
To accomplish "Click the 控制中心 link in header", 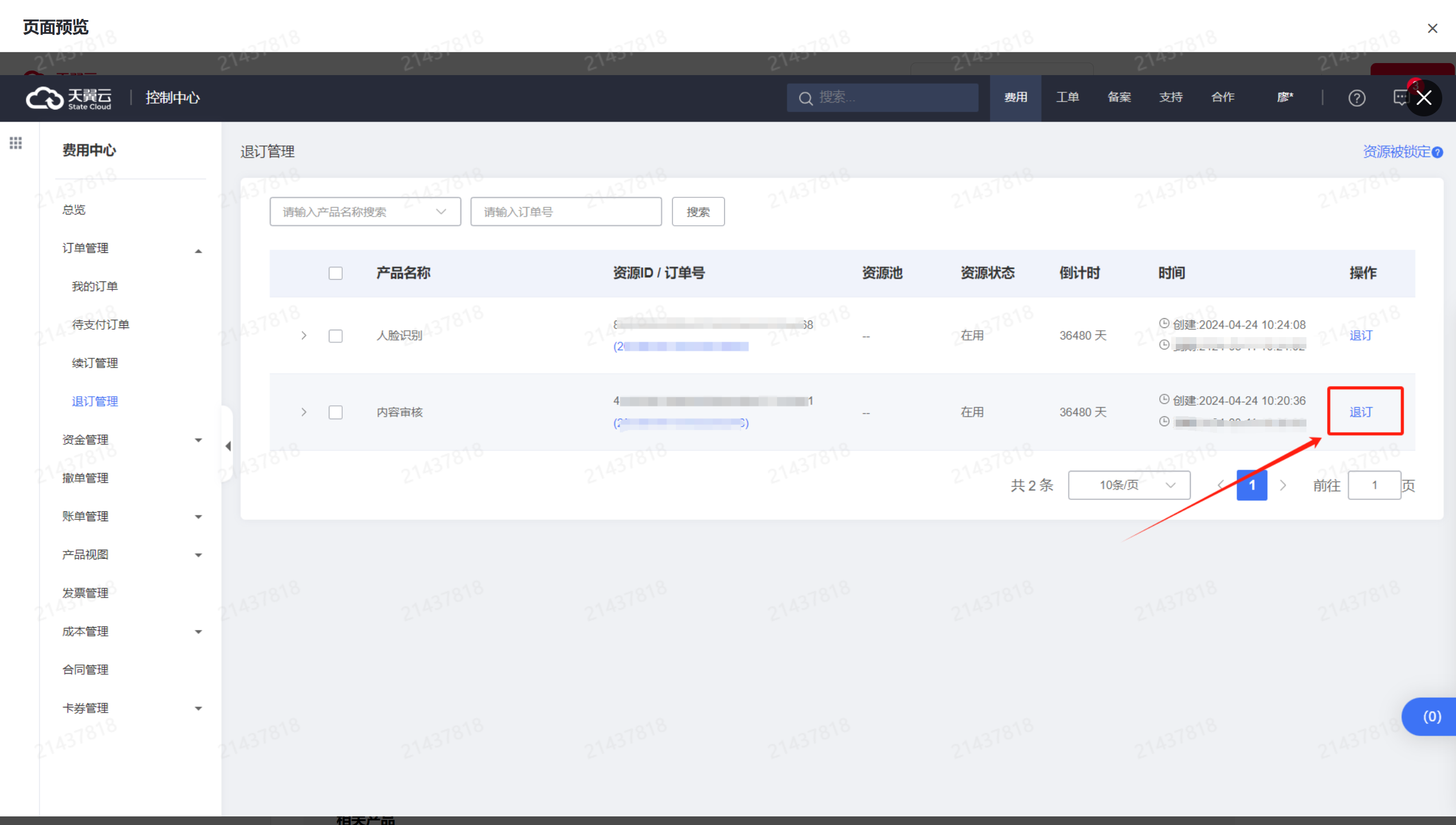I will [172, 98].
